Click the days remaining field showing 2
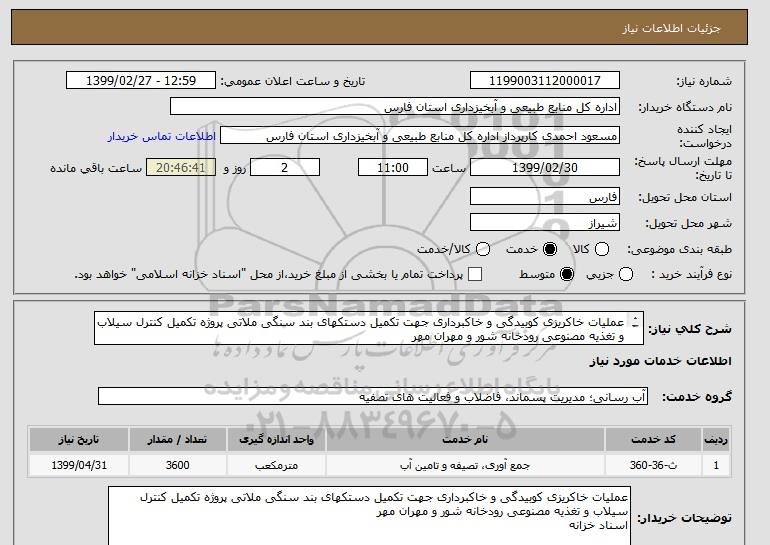This screenshot has width=770, height=545. click(x=285, y=167)
